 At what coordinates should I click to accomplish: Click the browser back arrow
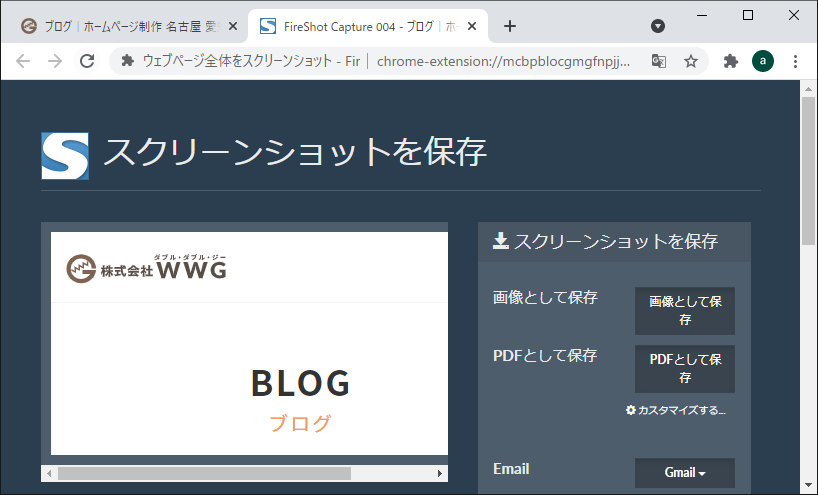23,61
